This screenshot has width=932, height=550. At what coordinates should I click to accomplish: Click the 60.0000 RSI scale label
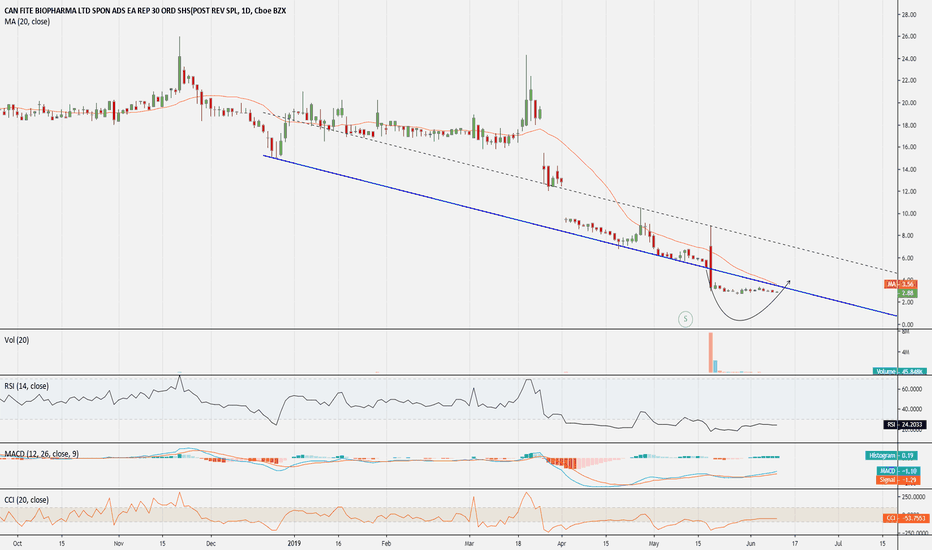913,389
